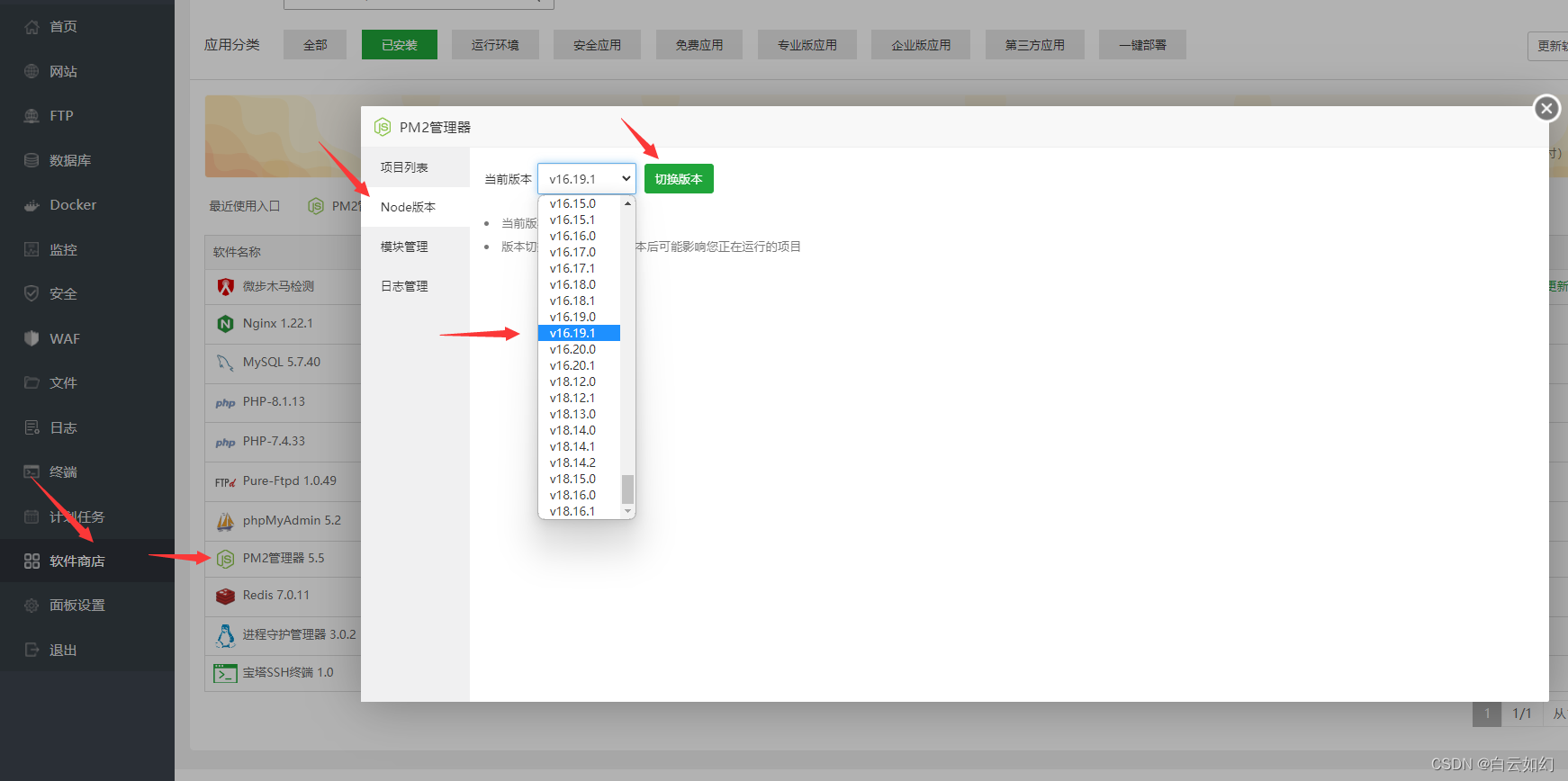The width and height of the screenshot is (1568, 781).
Task: Click the PM2管理器 5.5 Node.js icon
Action: tap(225, 559)
